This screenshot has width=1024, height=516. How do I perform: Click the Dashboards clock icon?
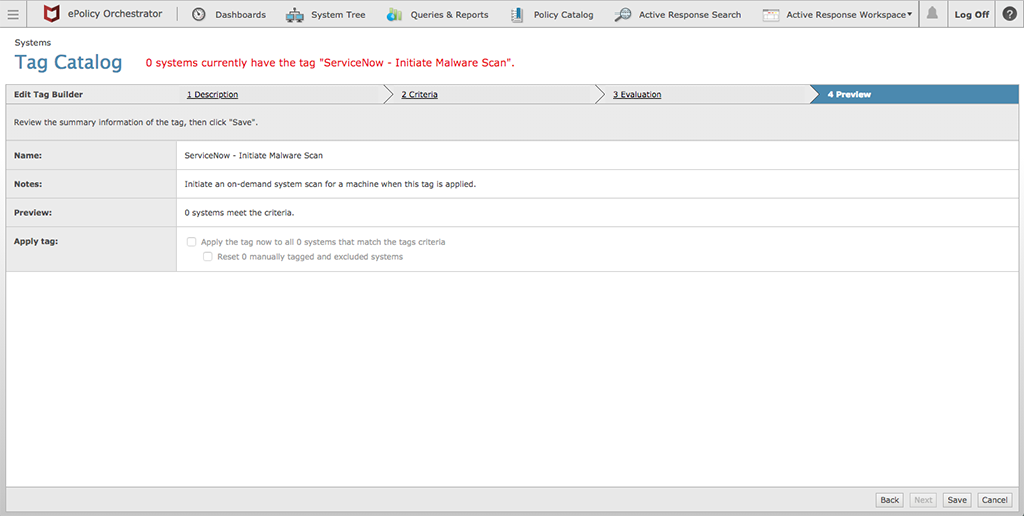(x=199, y=14)
